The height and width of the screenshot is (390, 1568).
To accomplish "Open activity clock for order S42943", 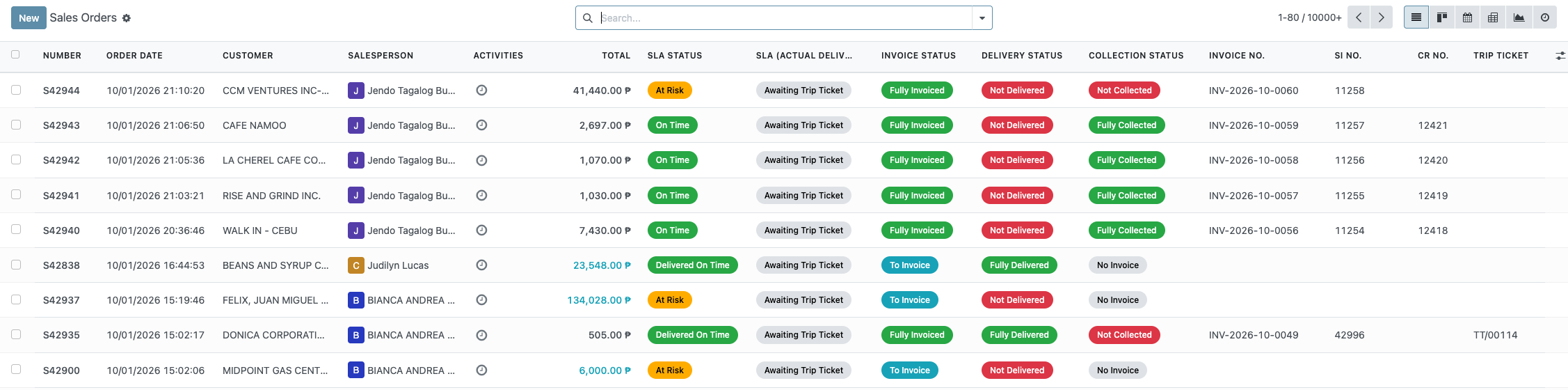I will pos(481,125).
